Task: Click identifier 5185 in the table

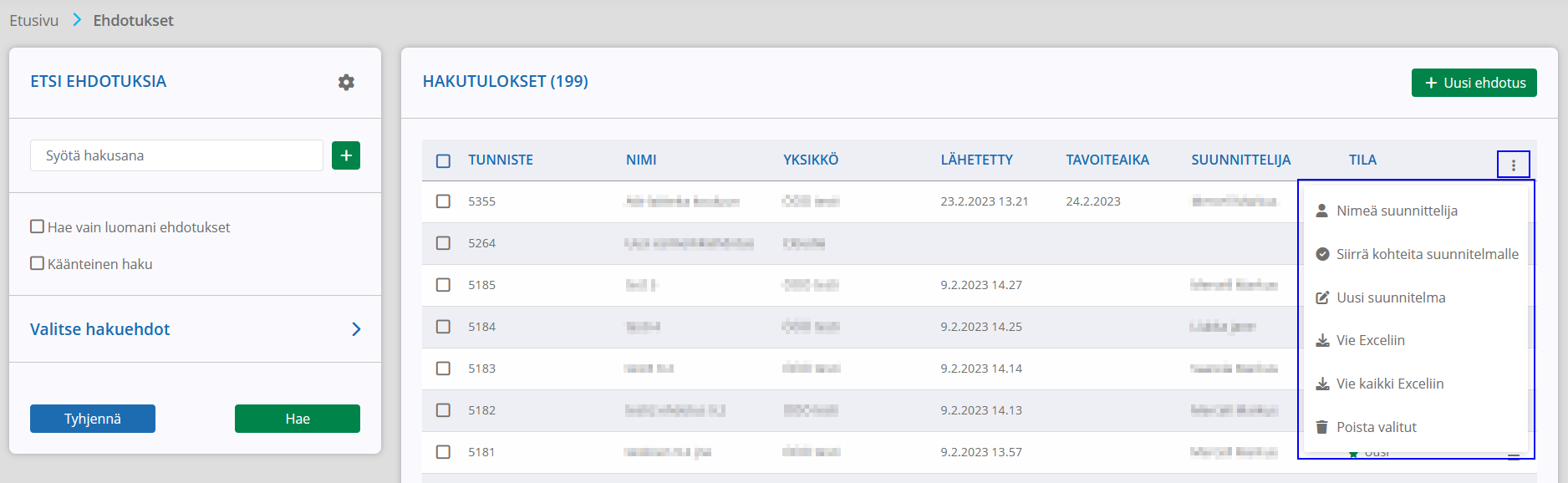Action: pyautogui.click(x=482, y=285)
